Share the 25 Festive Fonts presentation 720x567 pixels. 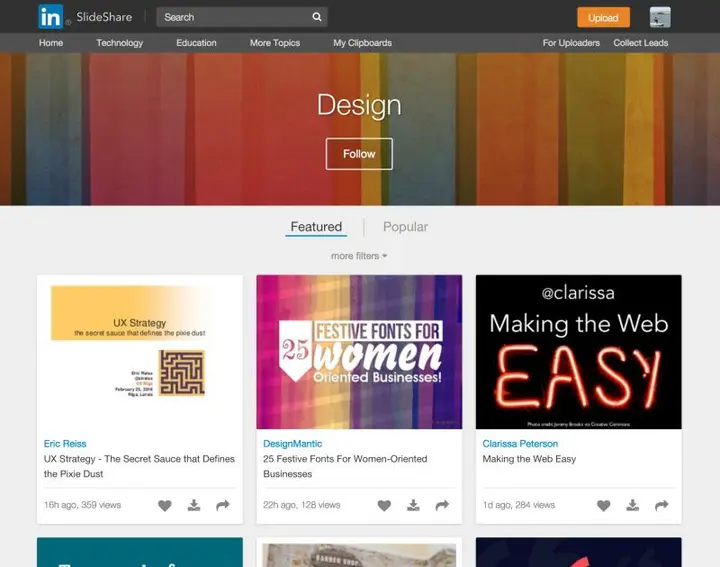(442, 505)
